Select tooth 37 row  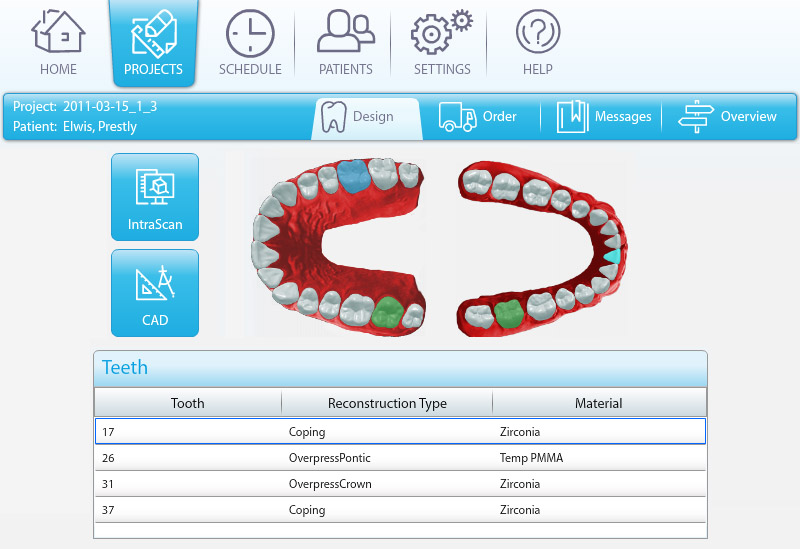click(x=401, y=510)
